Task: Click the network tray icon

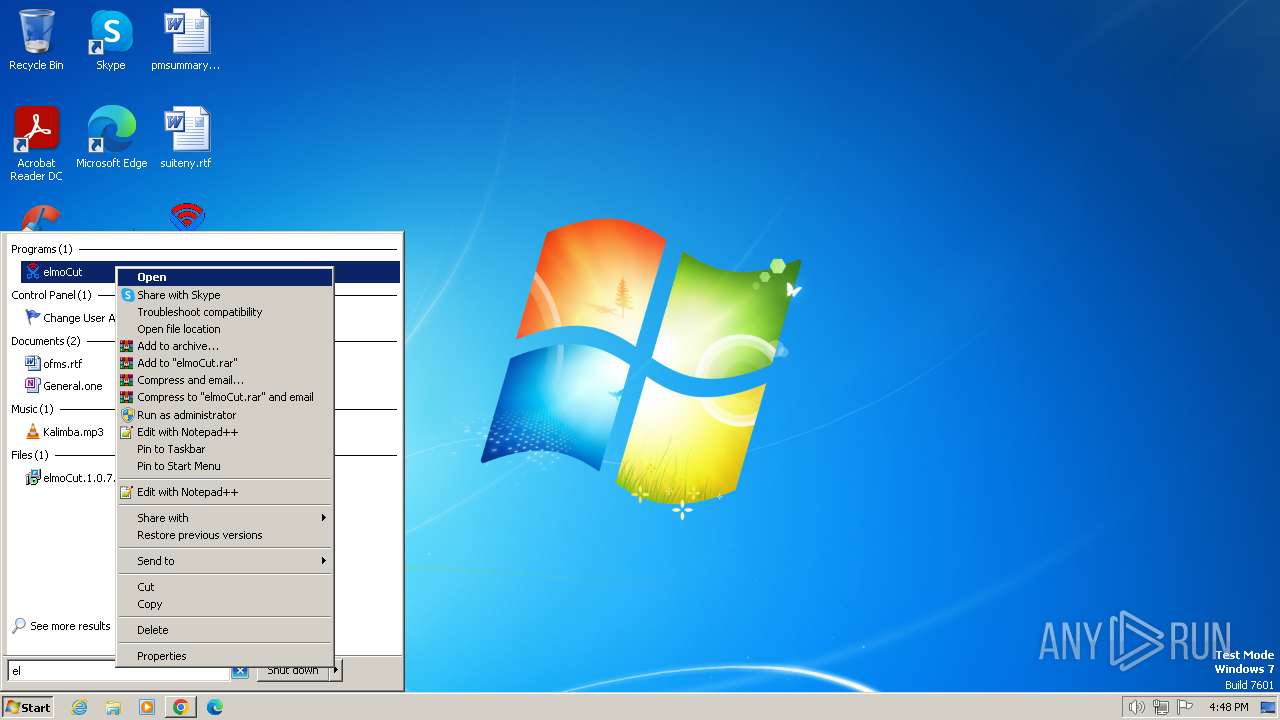Action: tap(1161, 707)
